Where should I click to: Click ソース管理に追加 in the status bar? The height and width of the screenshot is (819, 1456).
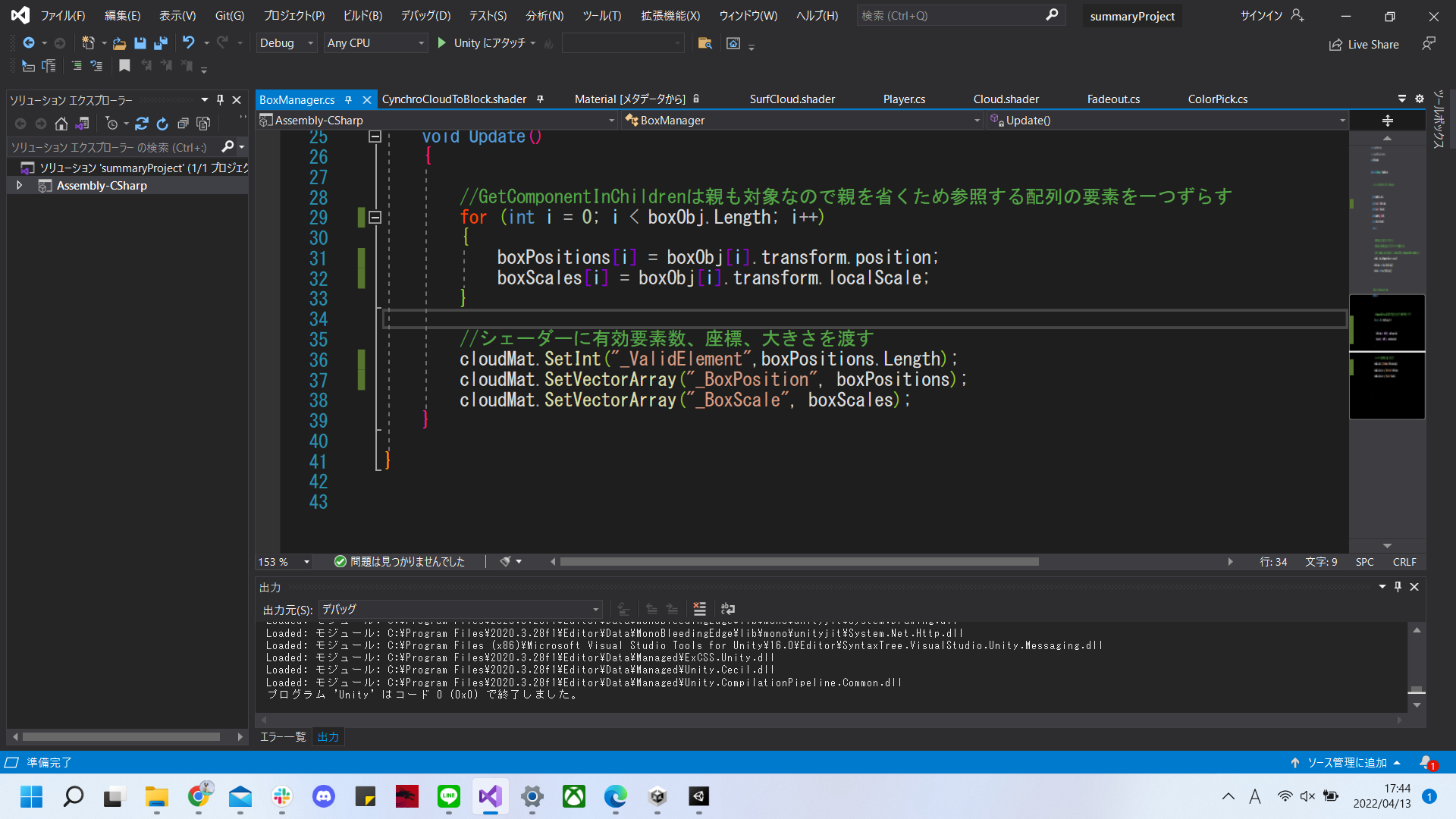(x=1346, y=763)
